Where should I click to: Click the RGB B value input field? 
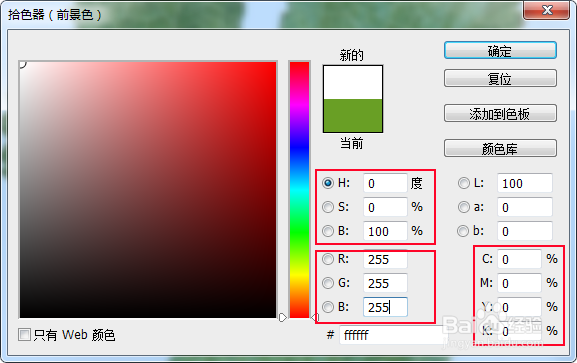tap(385, 307)
